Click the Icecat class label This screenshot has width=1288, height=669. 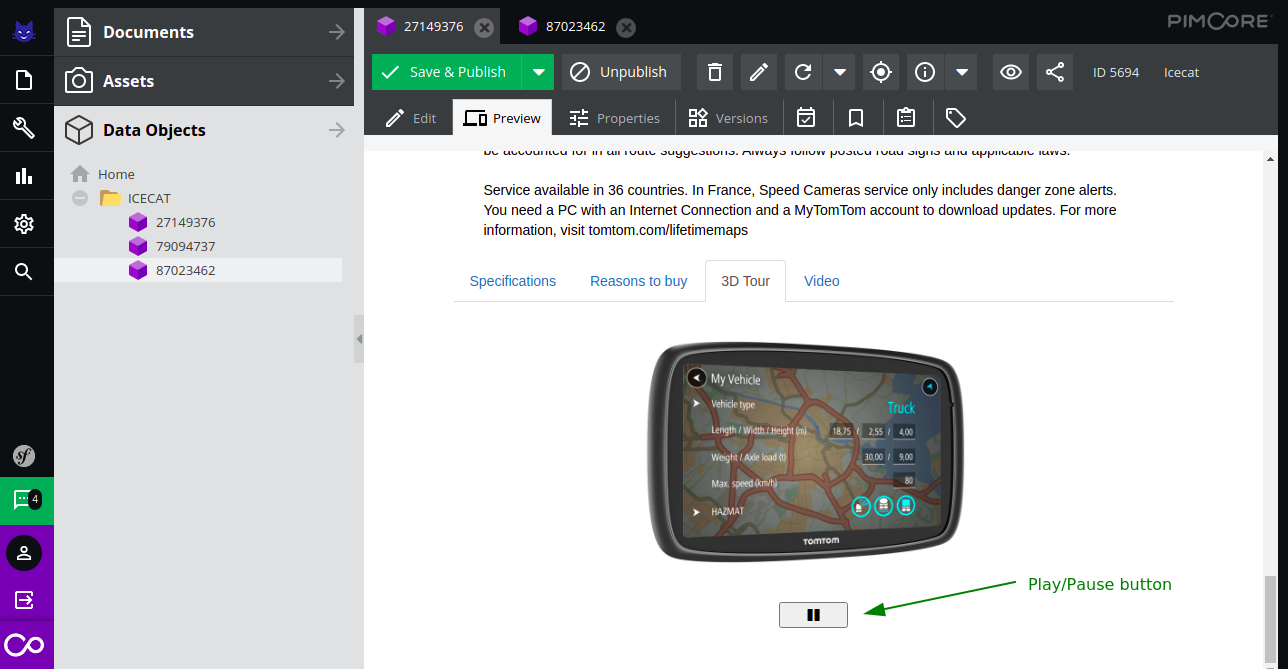click(x=1181, y=72)
